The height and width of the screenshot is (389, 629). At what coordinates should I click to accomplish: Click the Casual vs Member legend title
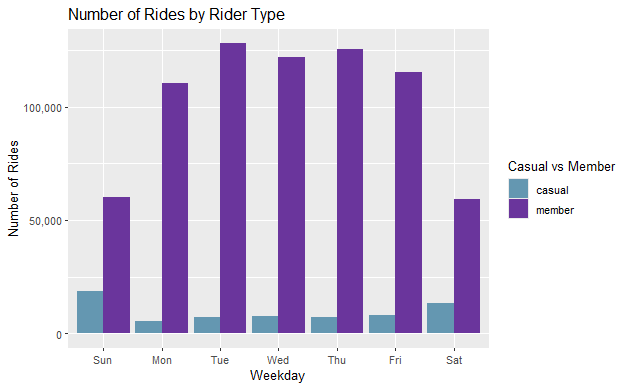click(561, 166)
